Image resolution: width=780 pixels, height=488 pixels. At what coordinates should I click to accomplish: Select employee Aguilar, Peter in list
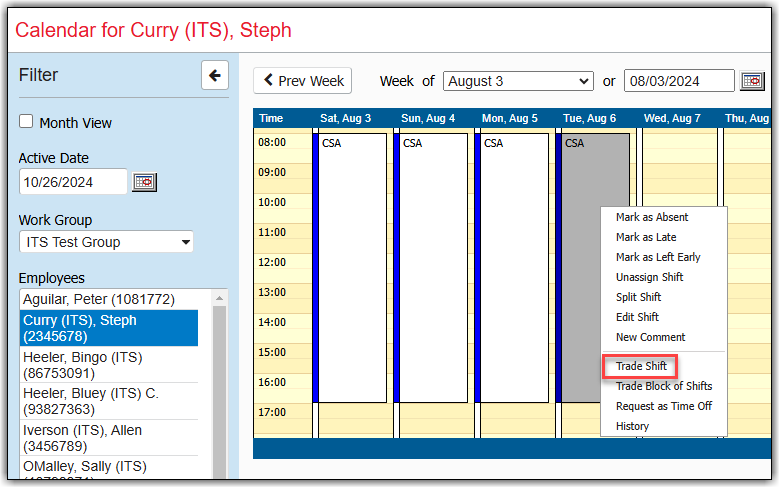pos(98,299)
